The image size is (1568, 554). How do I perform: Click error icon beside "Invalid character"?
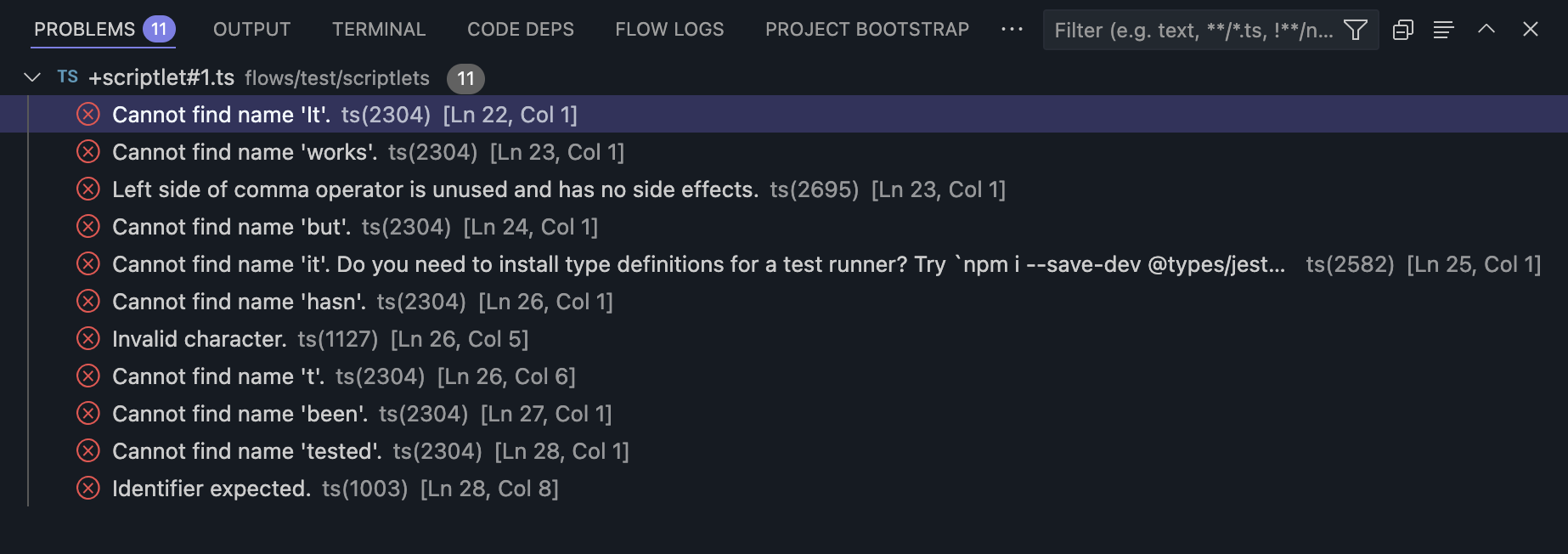pyautogui.click(x=88, y=339)
